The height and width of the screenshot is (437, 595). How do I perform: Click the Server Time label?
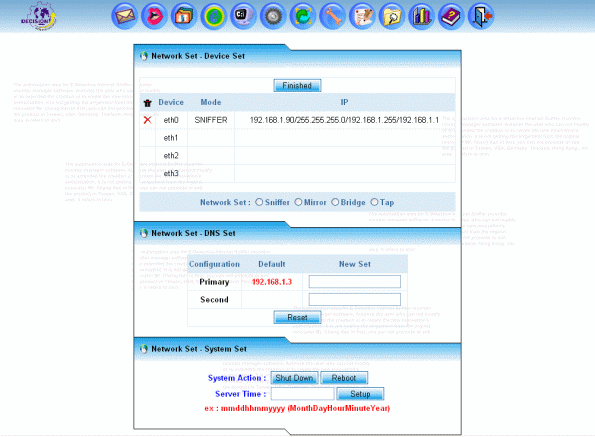tap(241, 394)
